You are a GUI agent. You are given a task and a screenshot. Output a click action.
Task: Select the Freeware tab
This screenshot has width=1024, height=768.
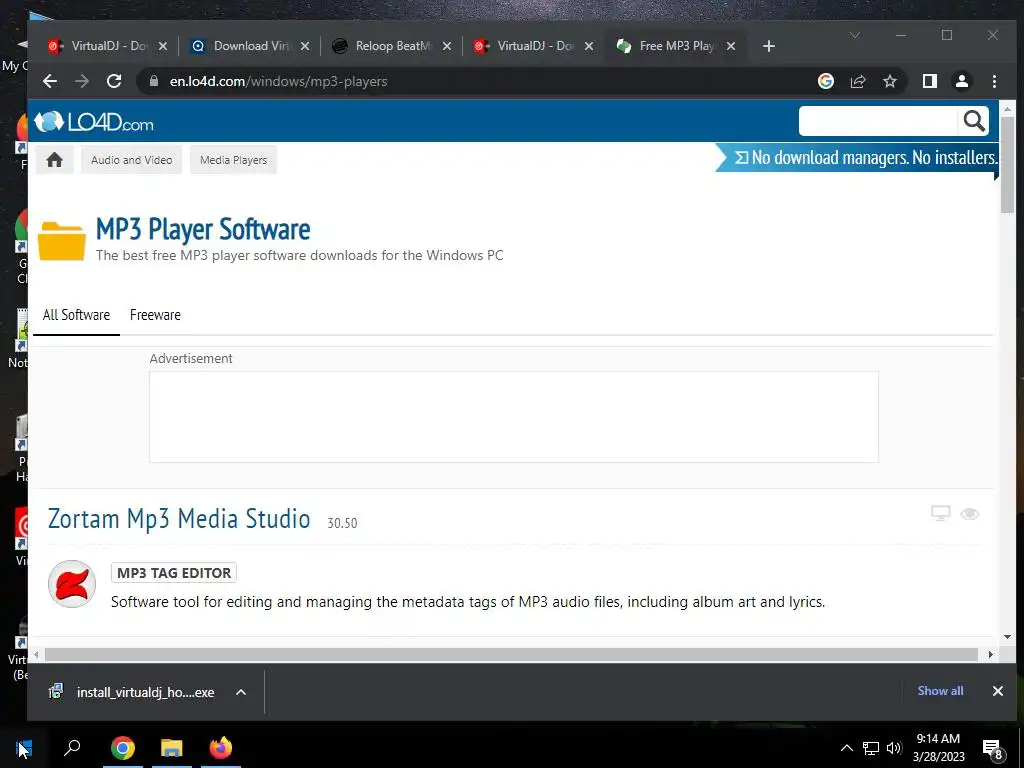(x=155, y=315)
